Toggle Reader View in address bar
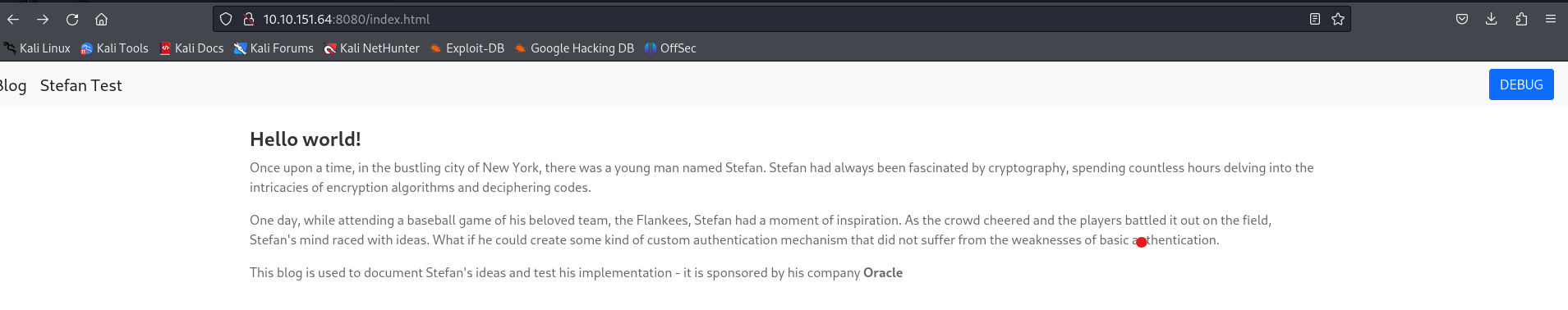Viewport: 1568px width, 310px height. click(x=1315, y=19)
